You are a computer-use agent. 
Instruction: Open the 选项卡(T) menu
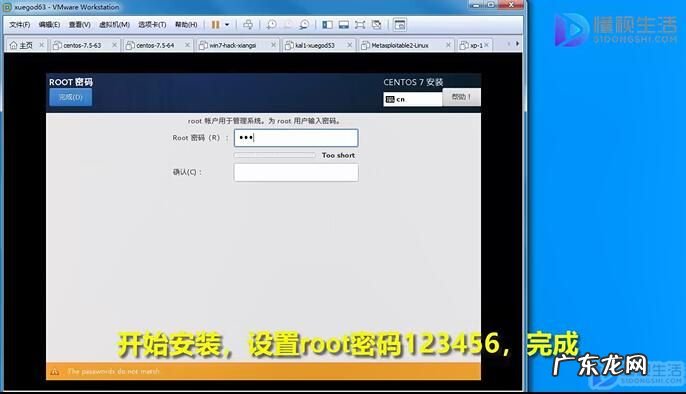point(152,25)
